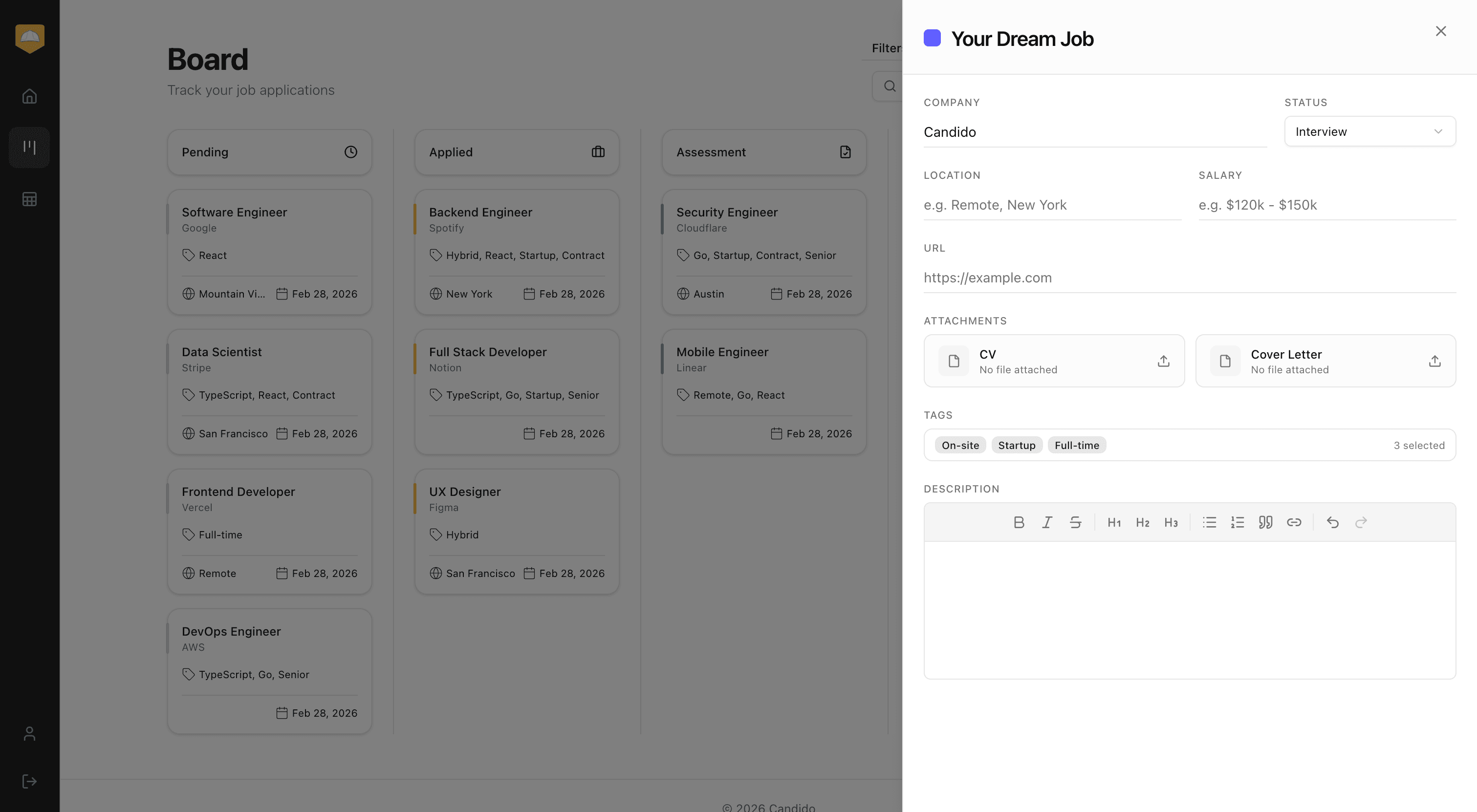Close the Your Dream Job panel
The image size is (1477, 812).
pos(1441,31)
